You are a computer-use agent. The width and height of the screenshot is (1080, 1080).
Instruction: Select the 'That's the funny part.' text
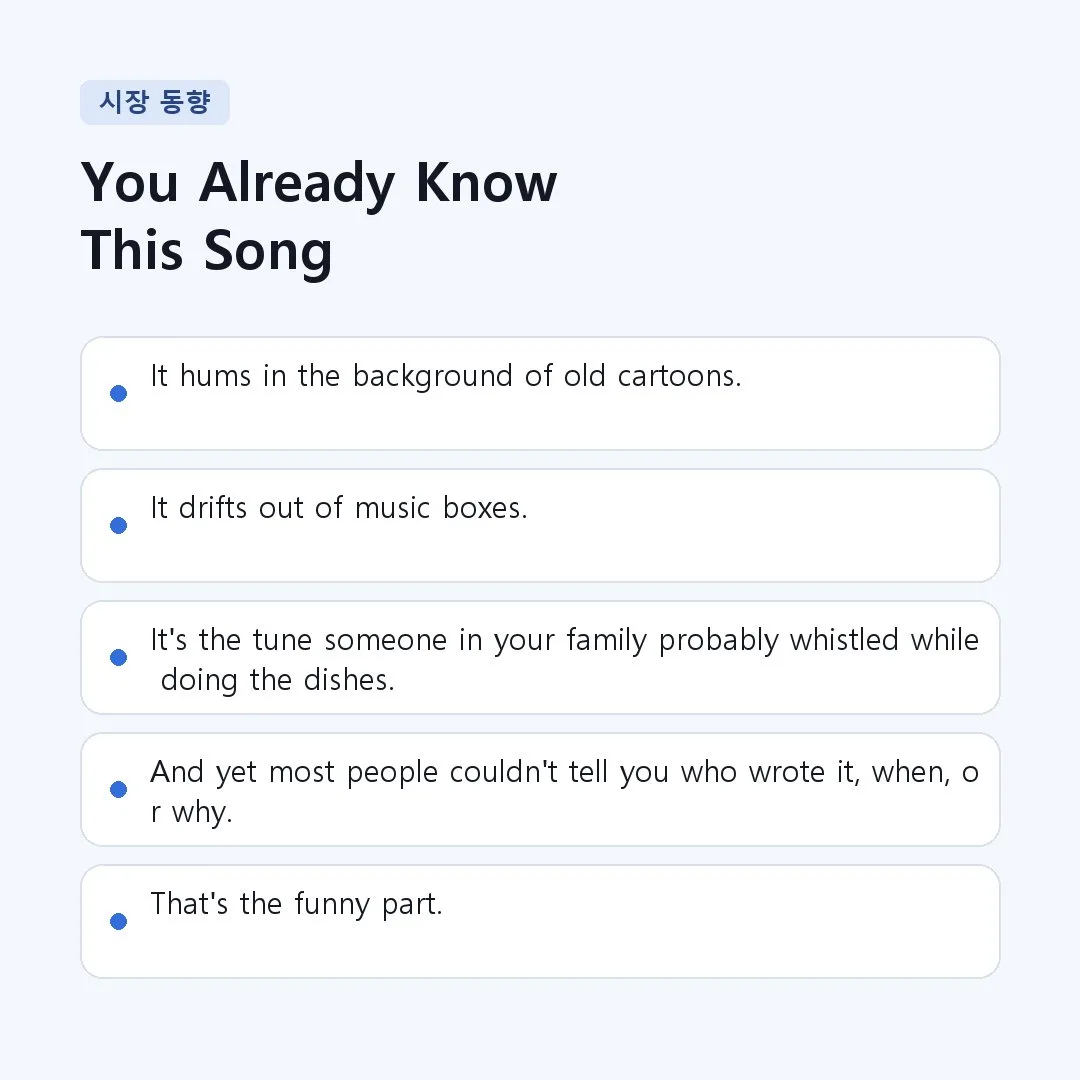[296, 904]
